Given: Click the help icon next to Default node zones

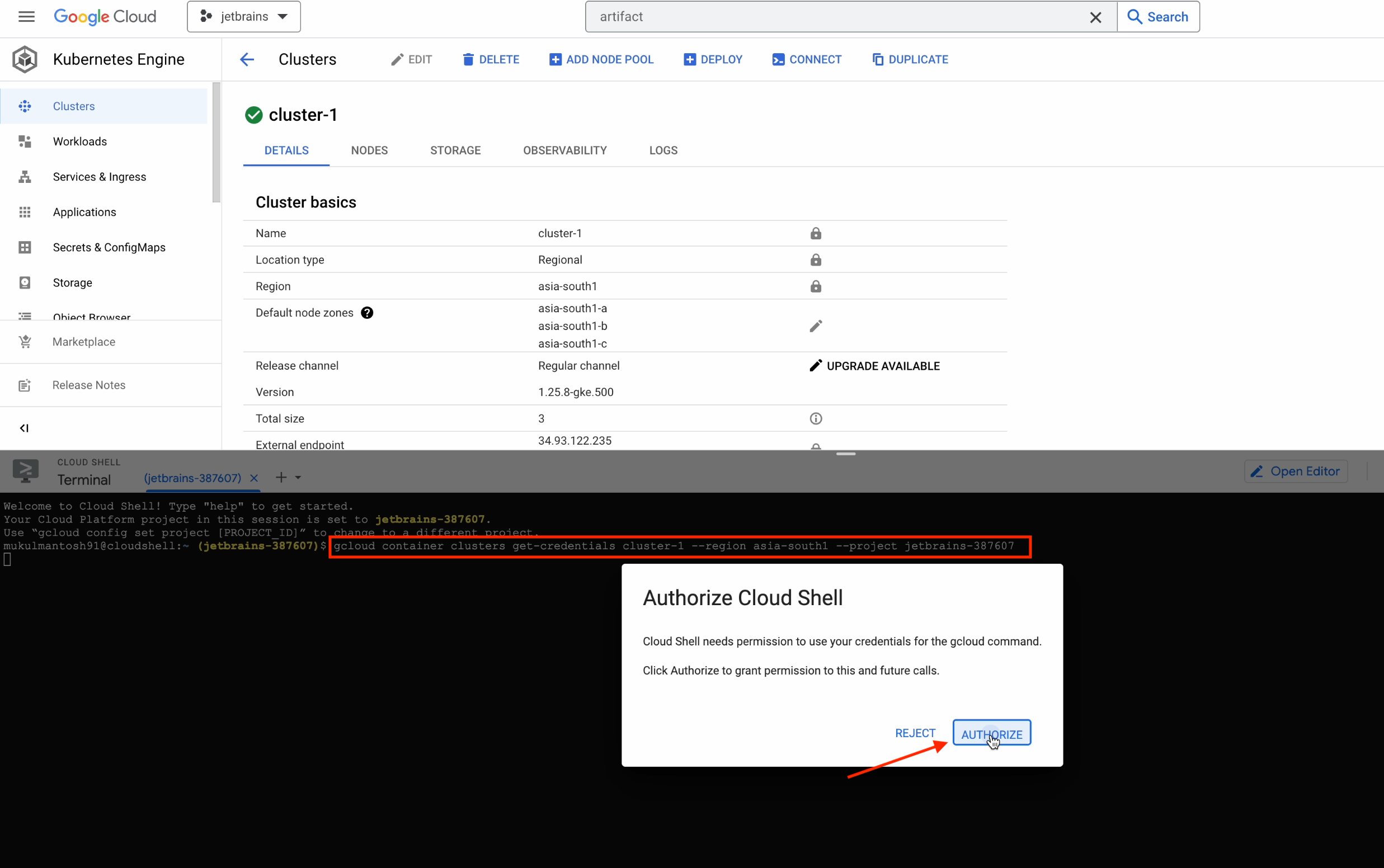Looking at the screenshot, I should point(367,313).
